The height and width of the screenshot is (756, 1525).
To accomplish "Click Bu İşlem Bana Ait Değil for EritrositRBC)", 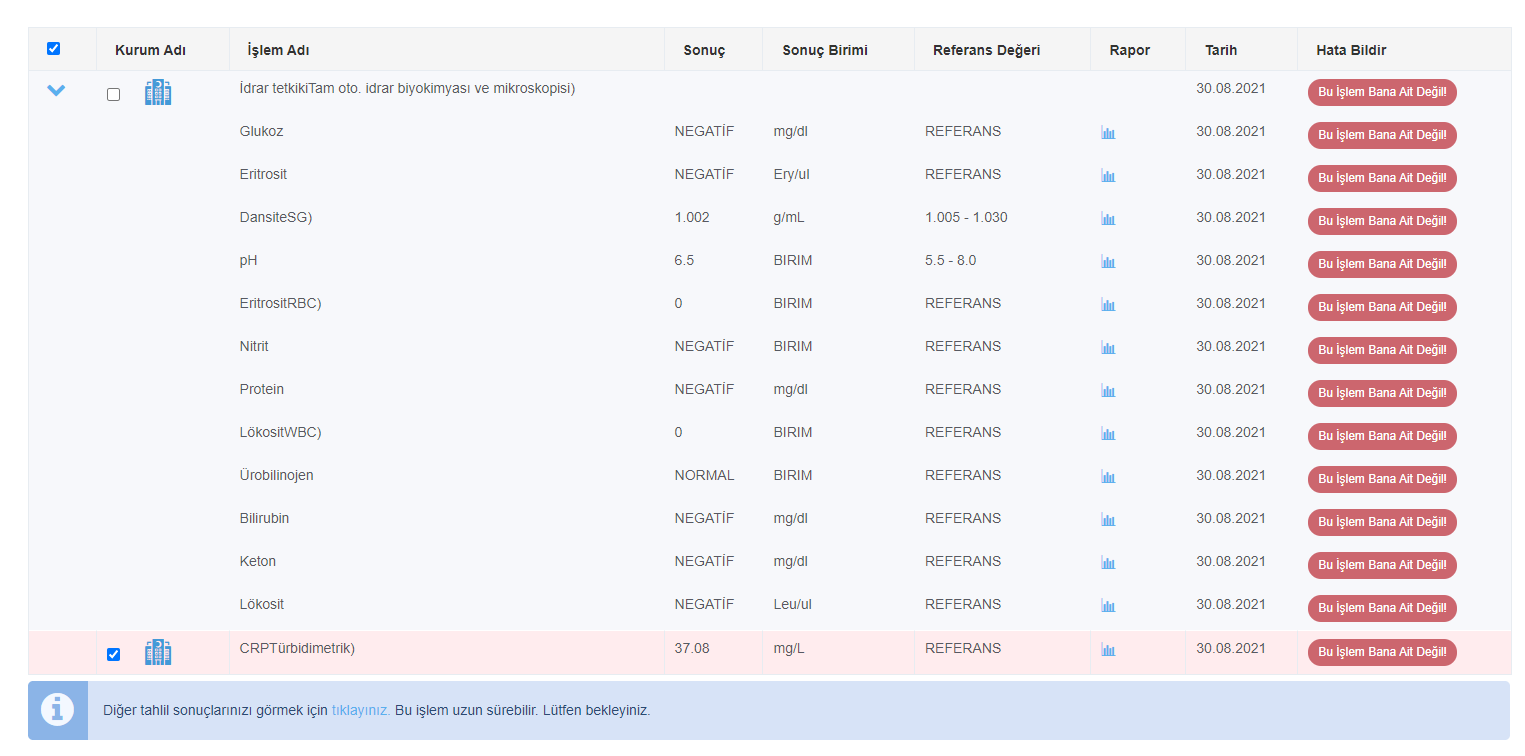I will 1382,307.
